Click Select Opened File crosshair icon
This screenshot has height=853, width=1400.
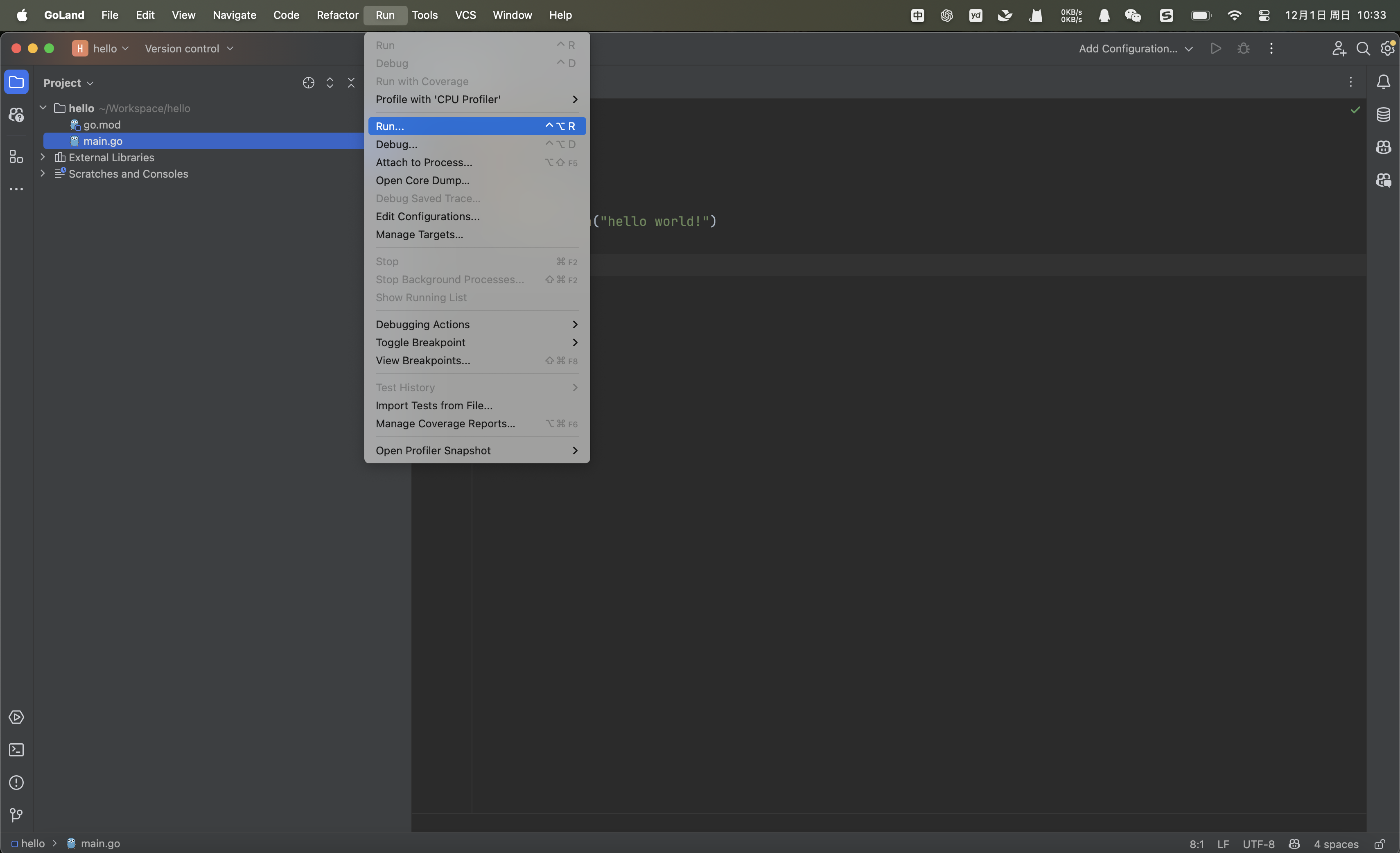pyautogui.click(x=309, y=83)
